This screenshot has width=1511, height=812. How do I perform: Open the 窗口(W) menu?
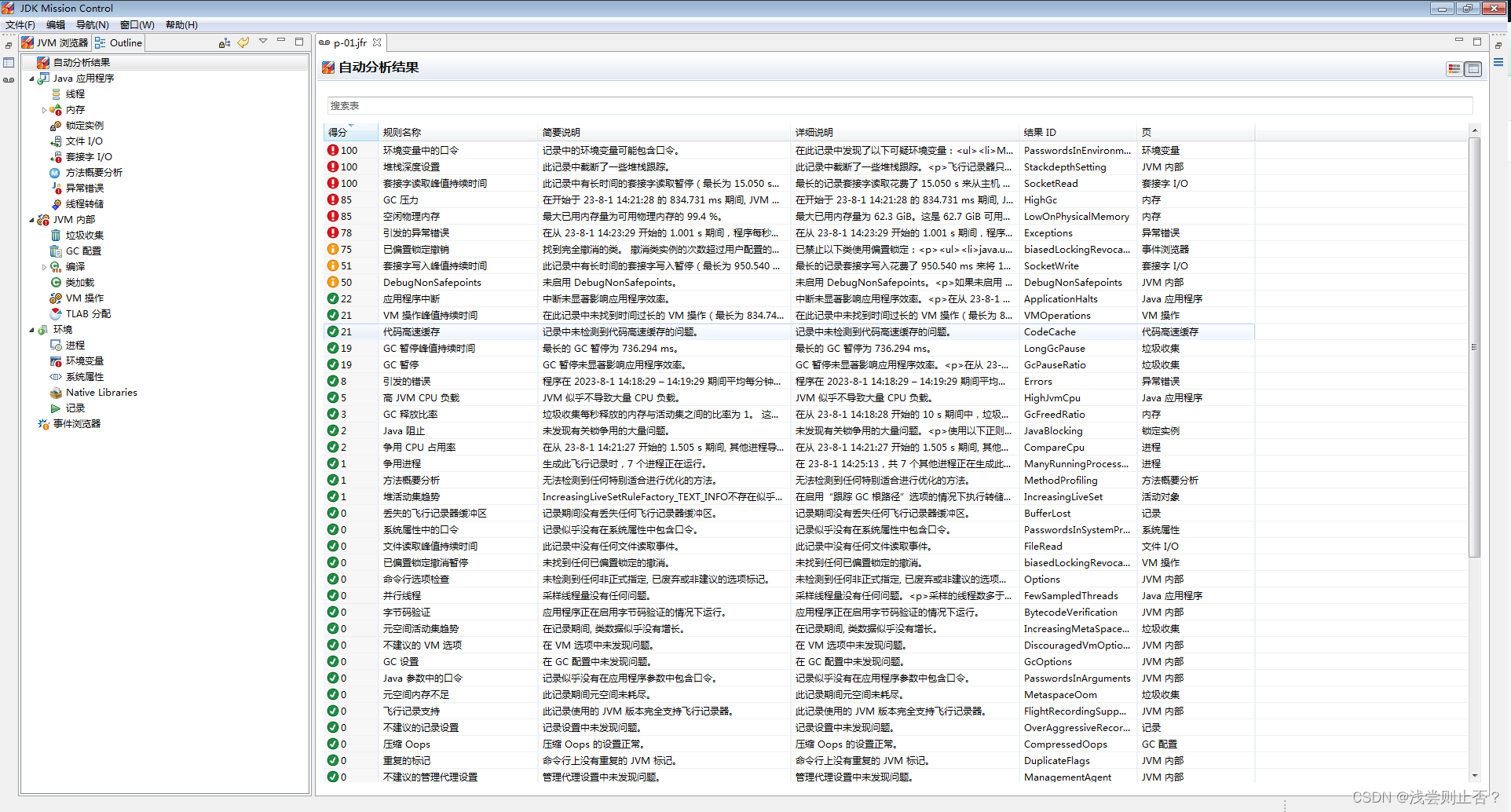[x=136, y=24]
